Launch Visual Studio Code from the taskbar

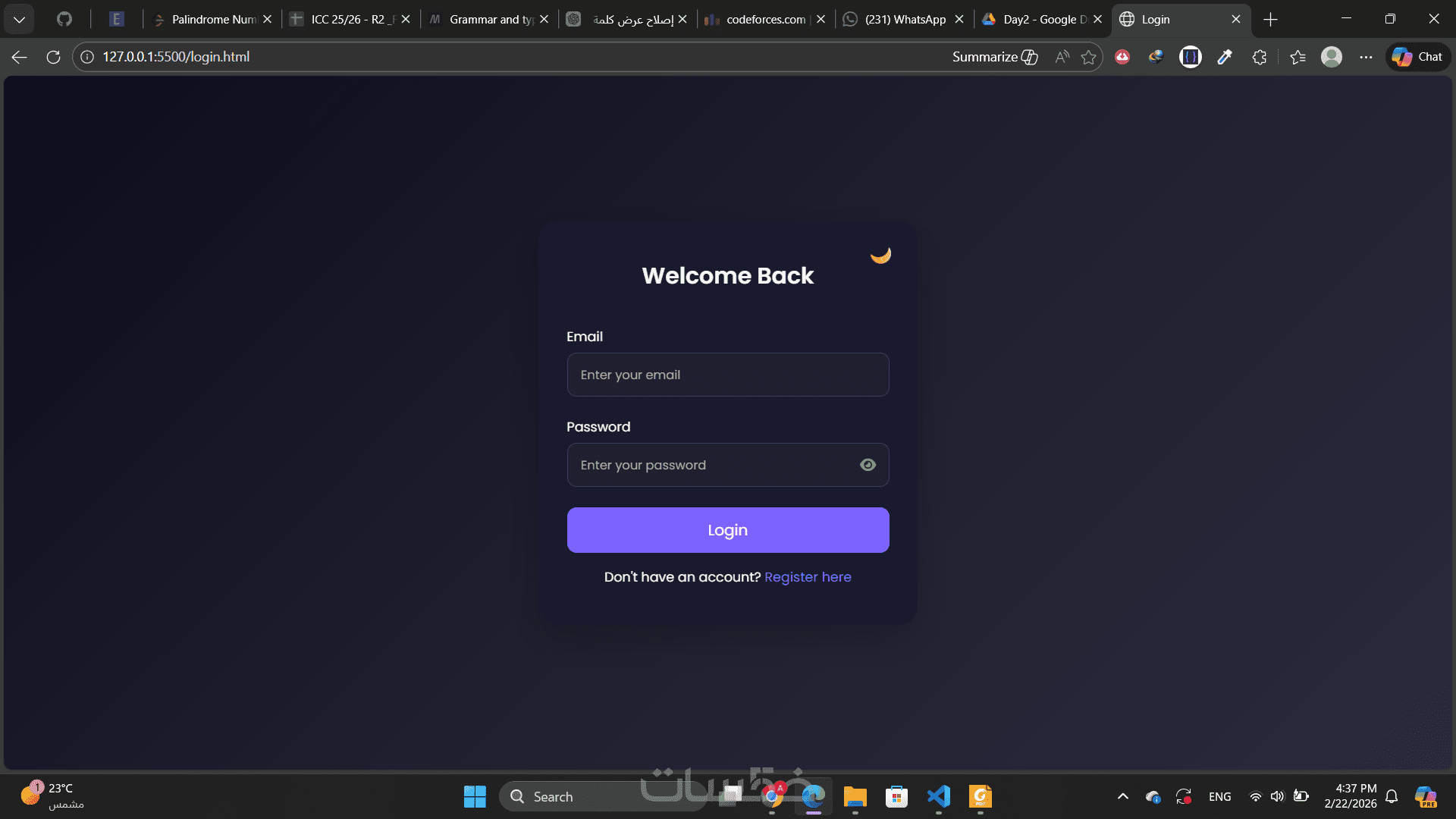tap(938, 796)
